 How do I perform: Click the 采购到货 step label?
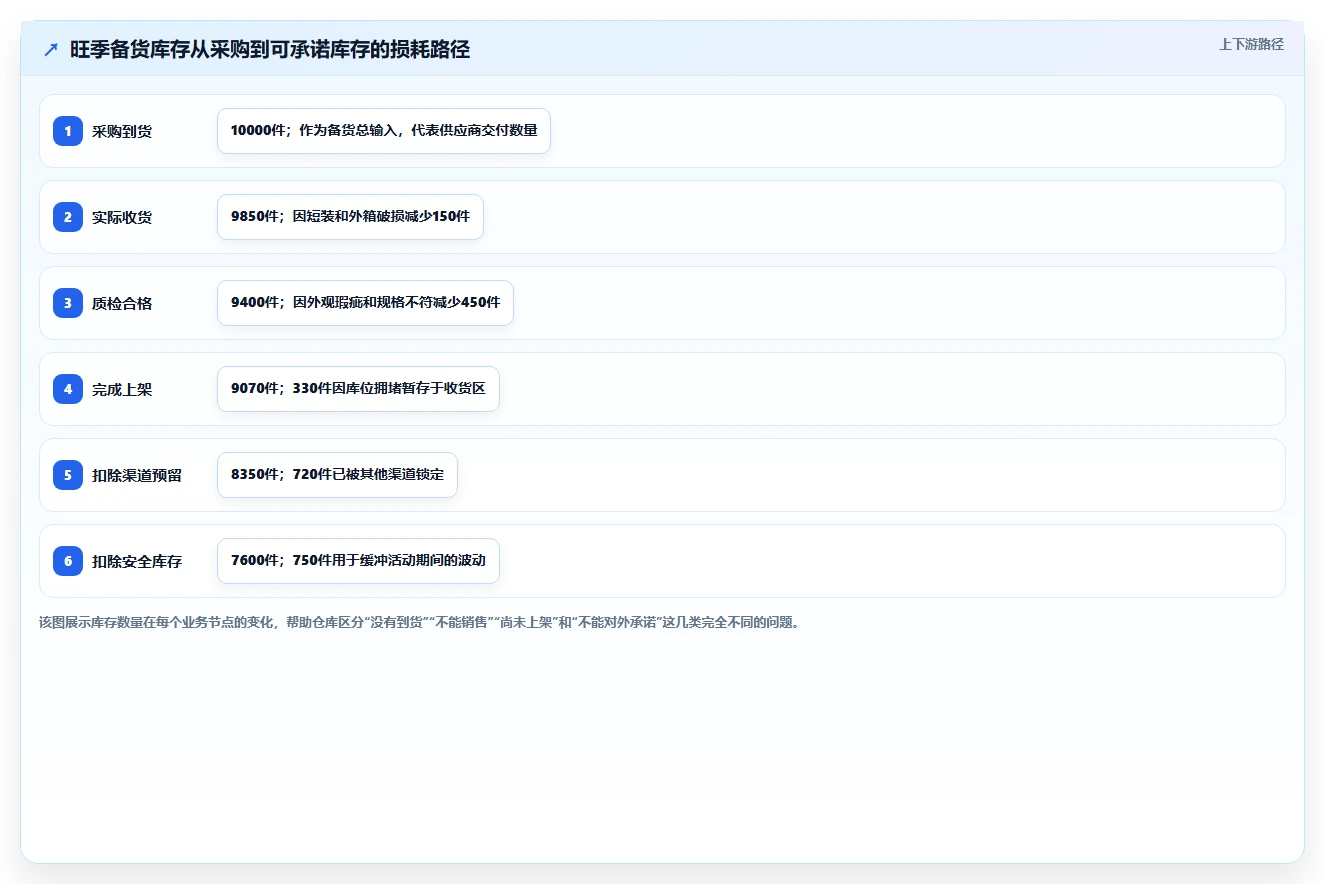[122, 131]
